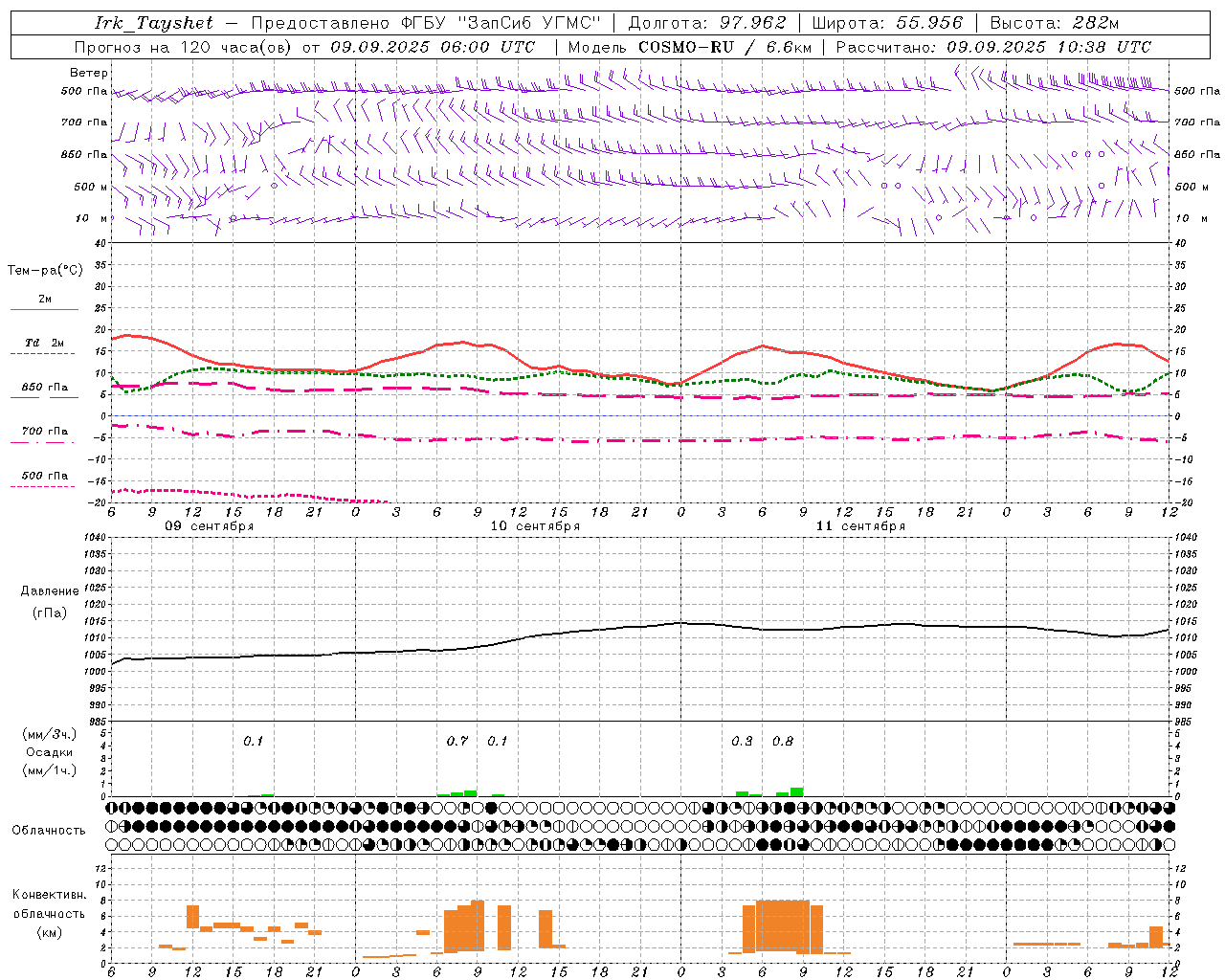Click the 0.7 precipitation amount label
The height and width of the screenshot is (980, 1225).
point(457,742)
